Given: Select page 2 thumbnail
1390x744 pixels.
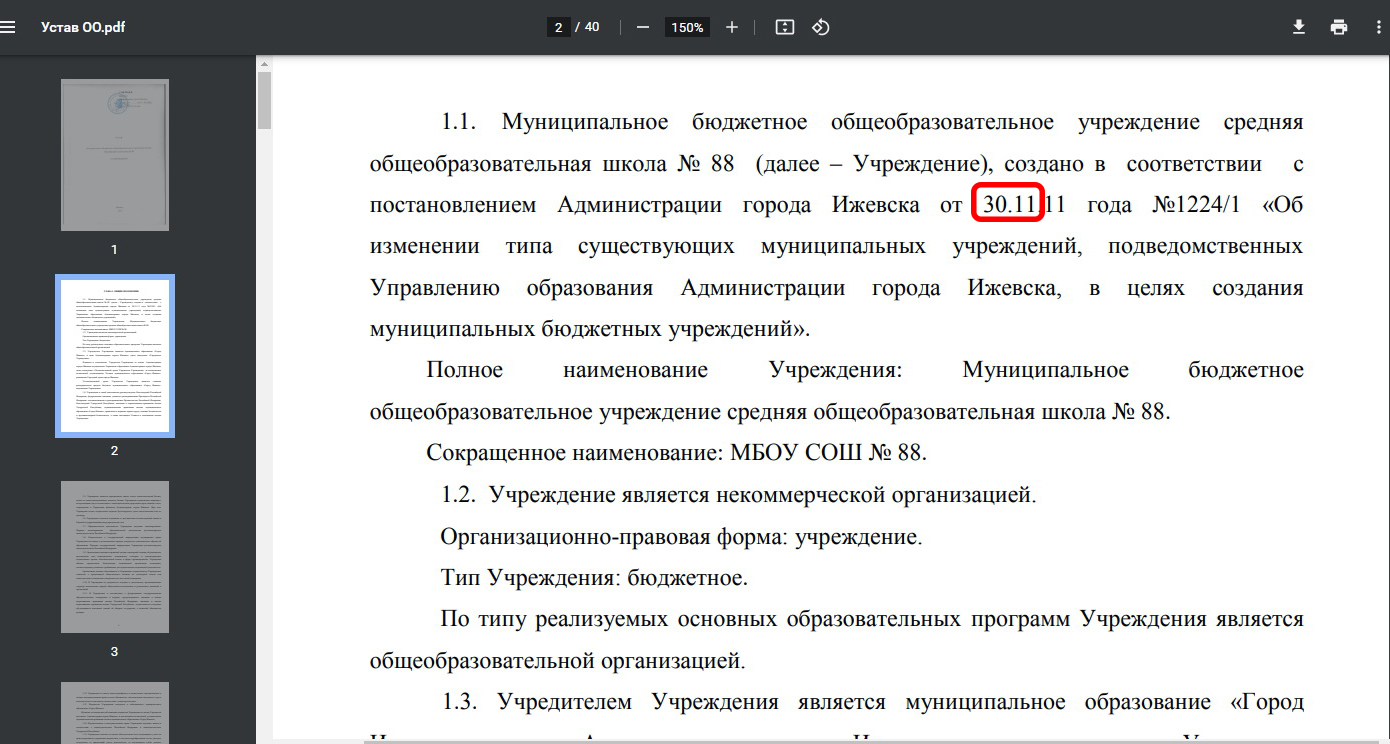Looking at the screenshot, I should (x=115, y=356).
